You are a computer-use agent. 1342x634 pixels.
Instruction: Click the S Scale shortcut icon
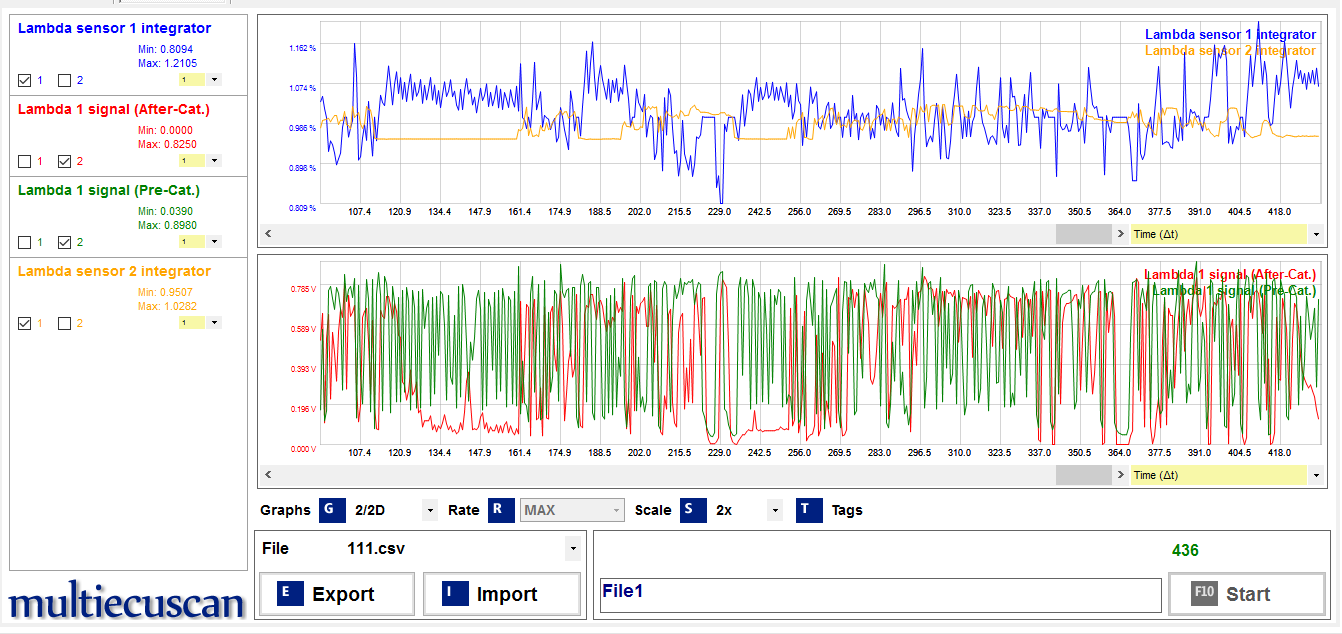(692, 510)
